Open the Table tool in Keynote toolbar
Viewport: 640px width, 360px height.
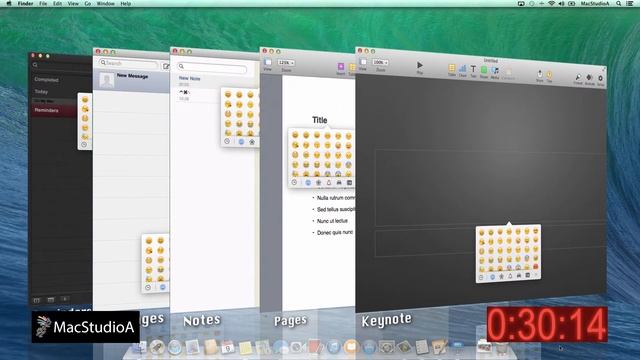[x=452, y=68]
